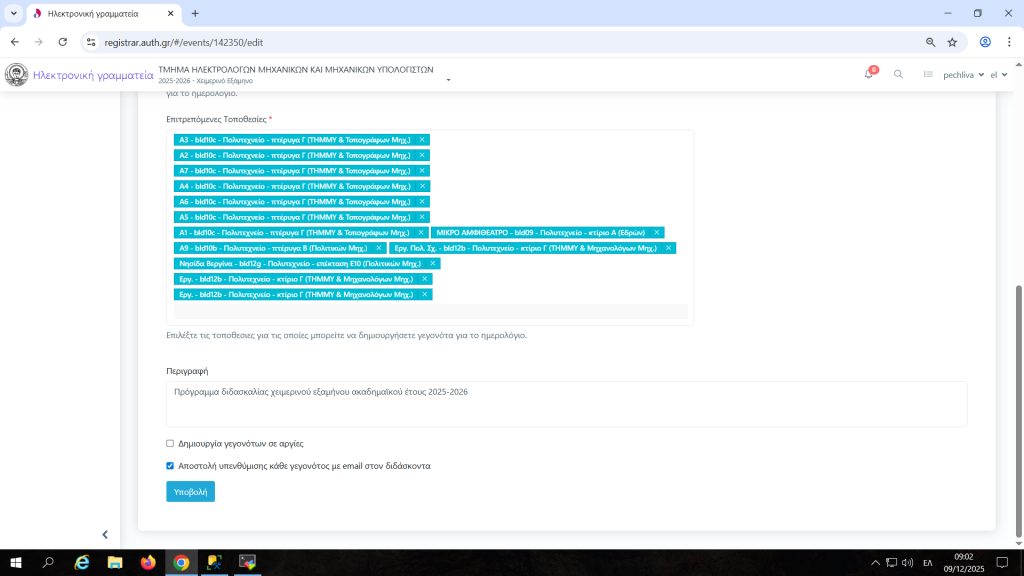Bookmark this page with star icon
The image size is (1024, 576).
[952, 42]
